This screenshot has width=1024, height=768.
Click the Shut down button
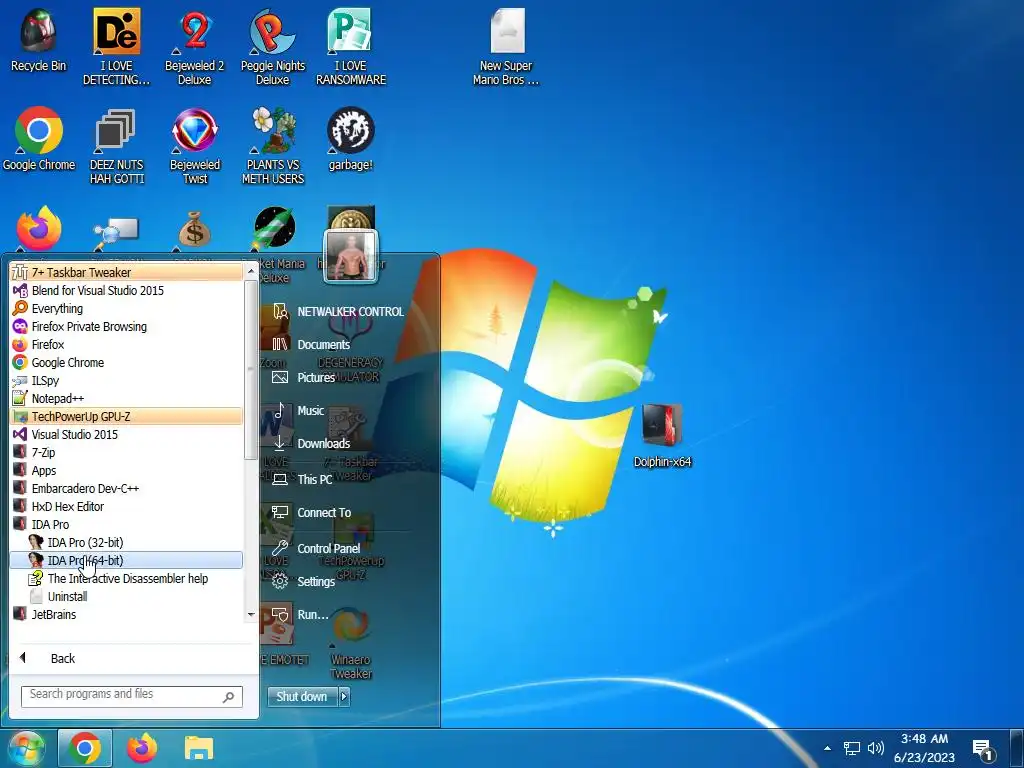point(302,697)
